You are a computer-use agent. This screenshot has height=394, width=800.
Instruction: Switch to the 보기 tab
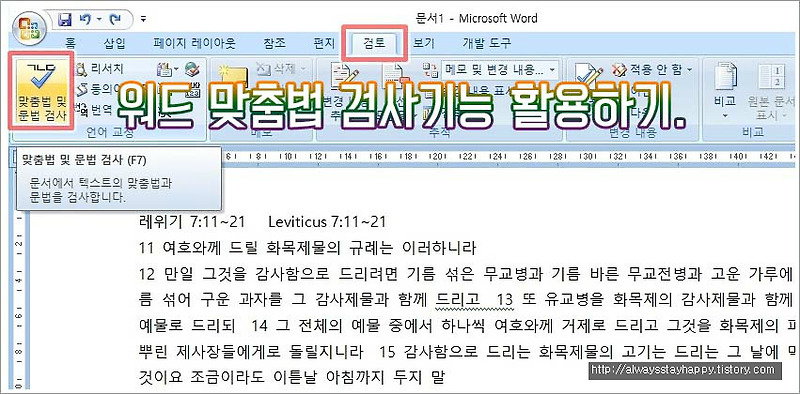point(423,43)
